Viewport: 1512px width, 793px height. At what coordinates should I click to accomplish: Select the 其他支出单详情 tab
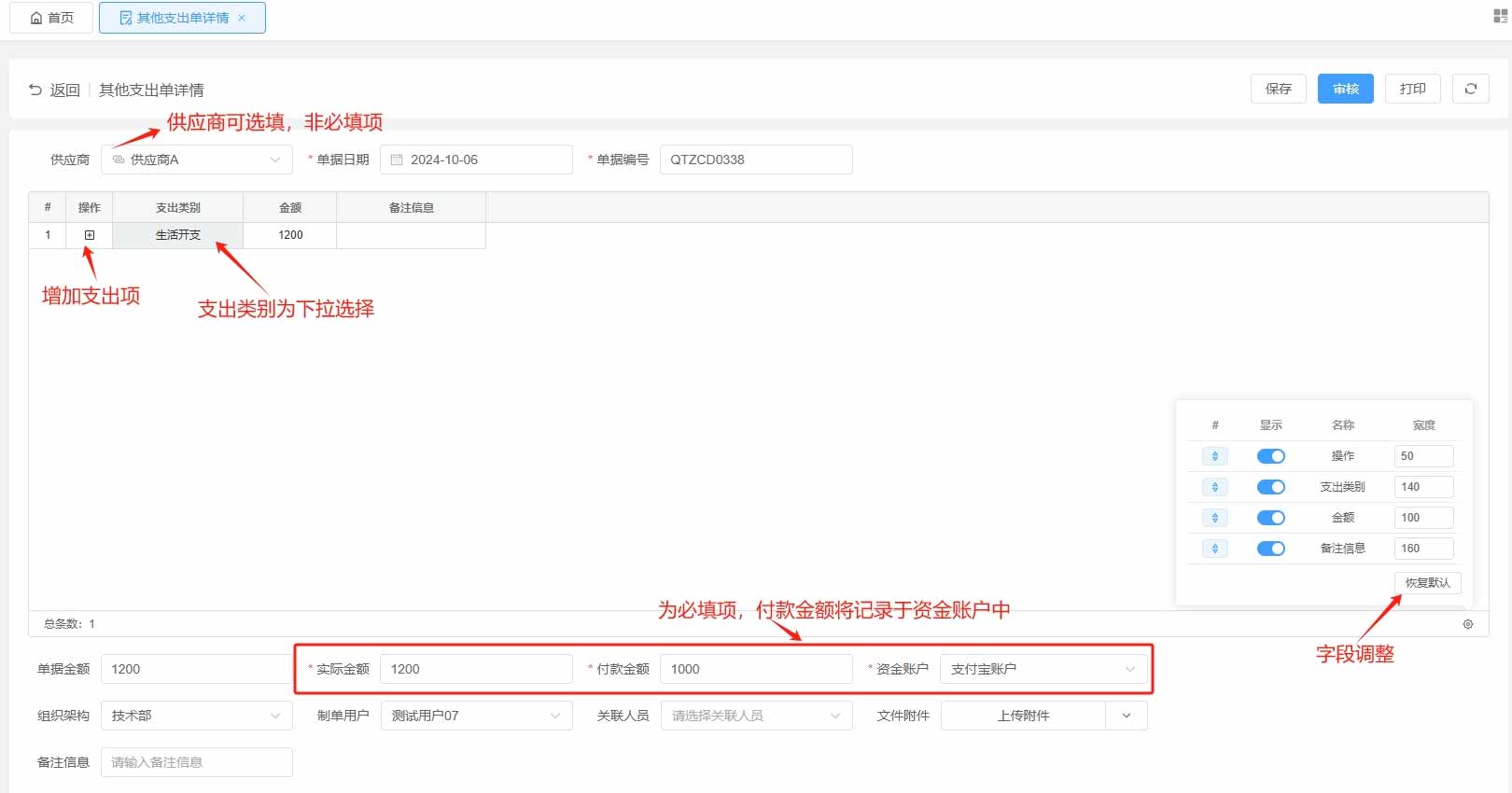(x=182, y=18)
